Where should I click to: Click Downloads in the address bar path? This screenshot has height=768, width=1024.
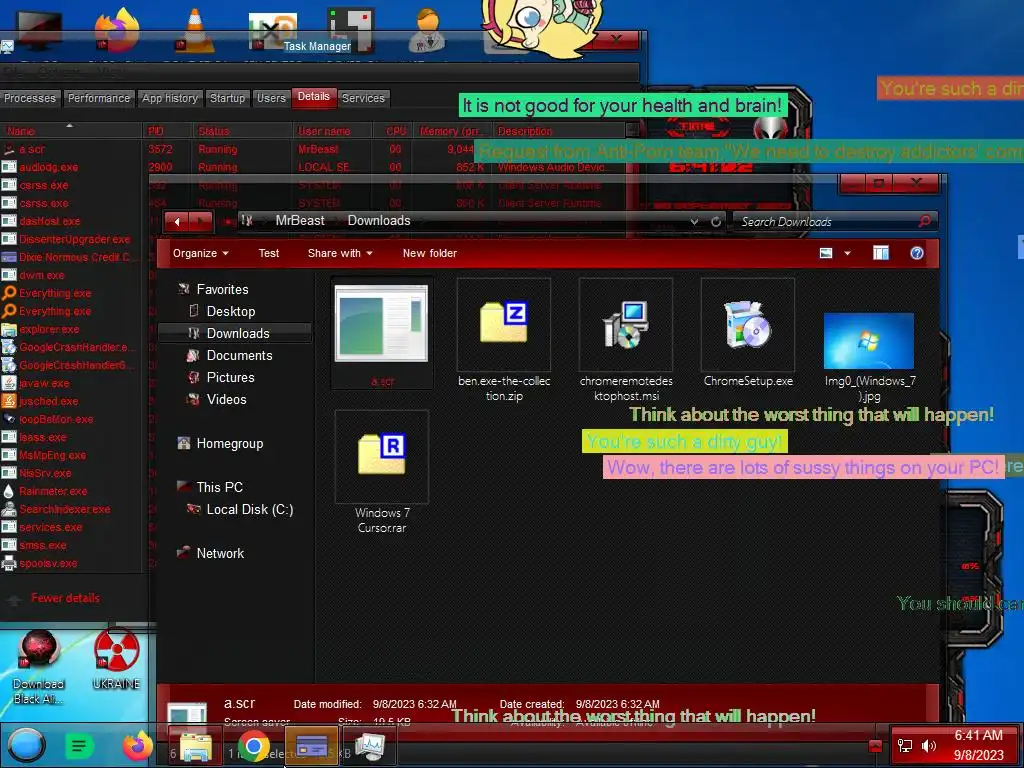(x=379, y=221)
